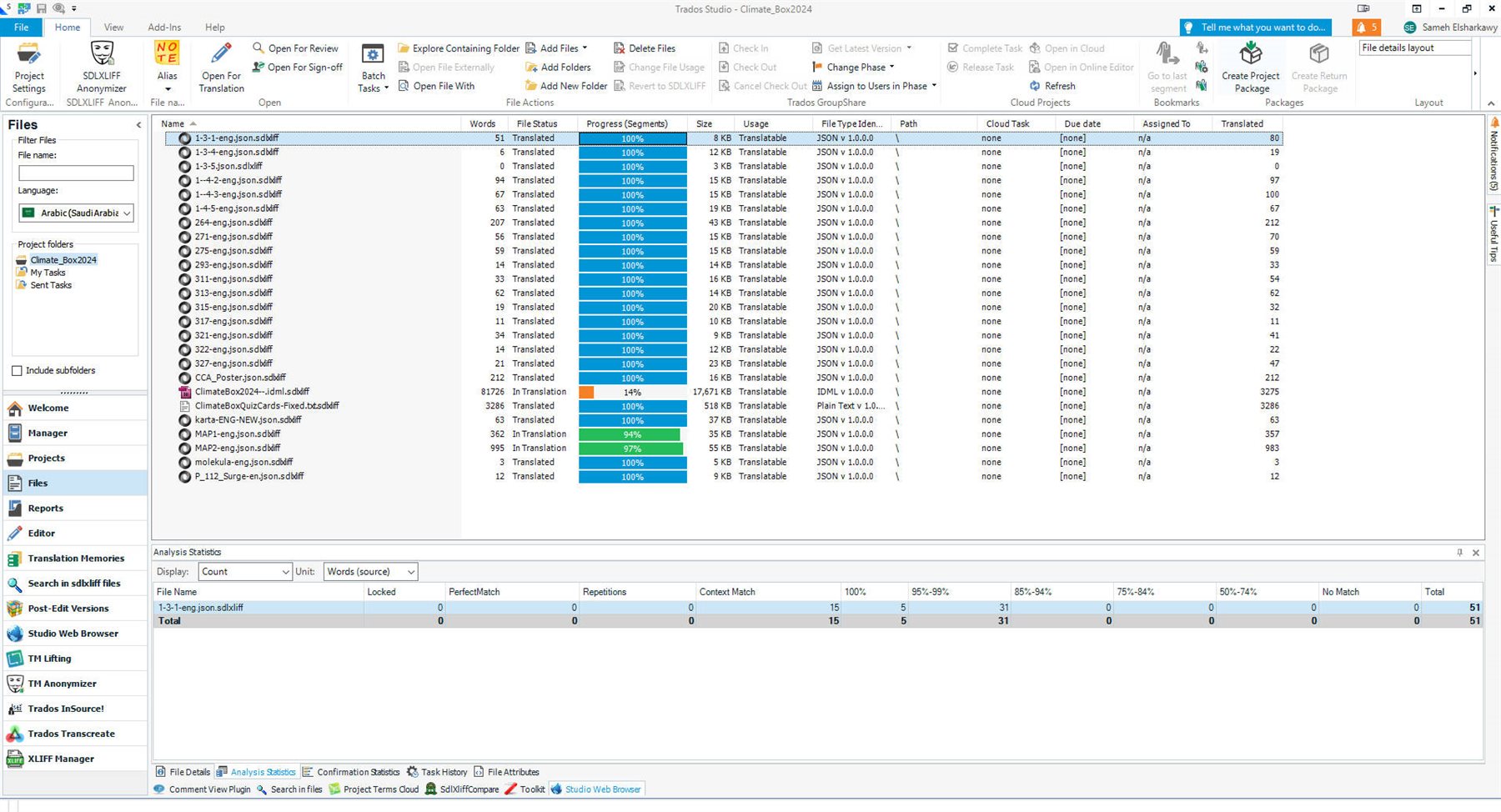The height and width of the screenshot is (812, 1501).
Task: Open Projects view
Action: click(x=75, y=459)
